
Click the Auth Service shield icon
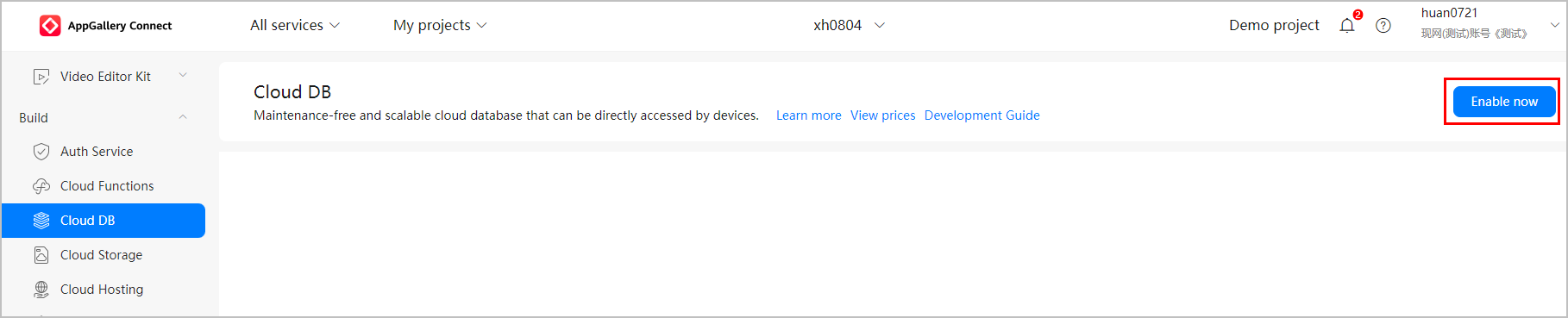click(x=41, y=152)
